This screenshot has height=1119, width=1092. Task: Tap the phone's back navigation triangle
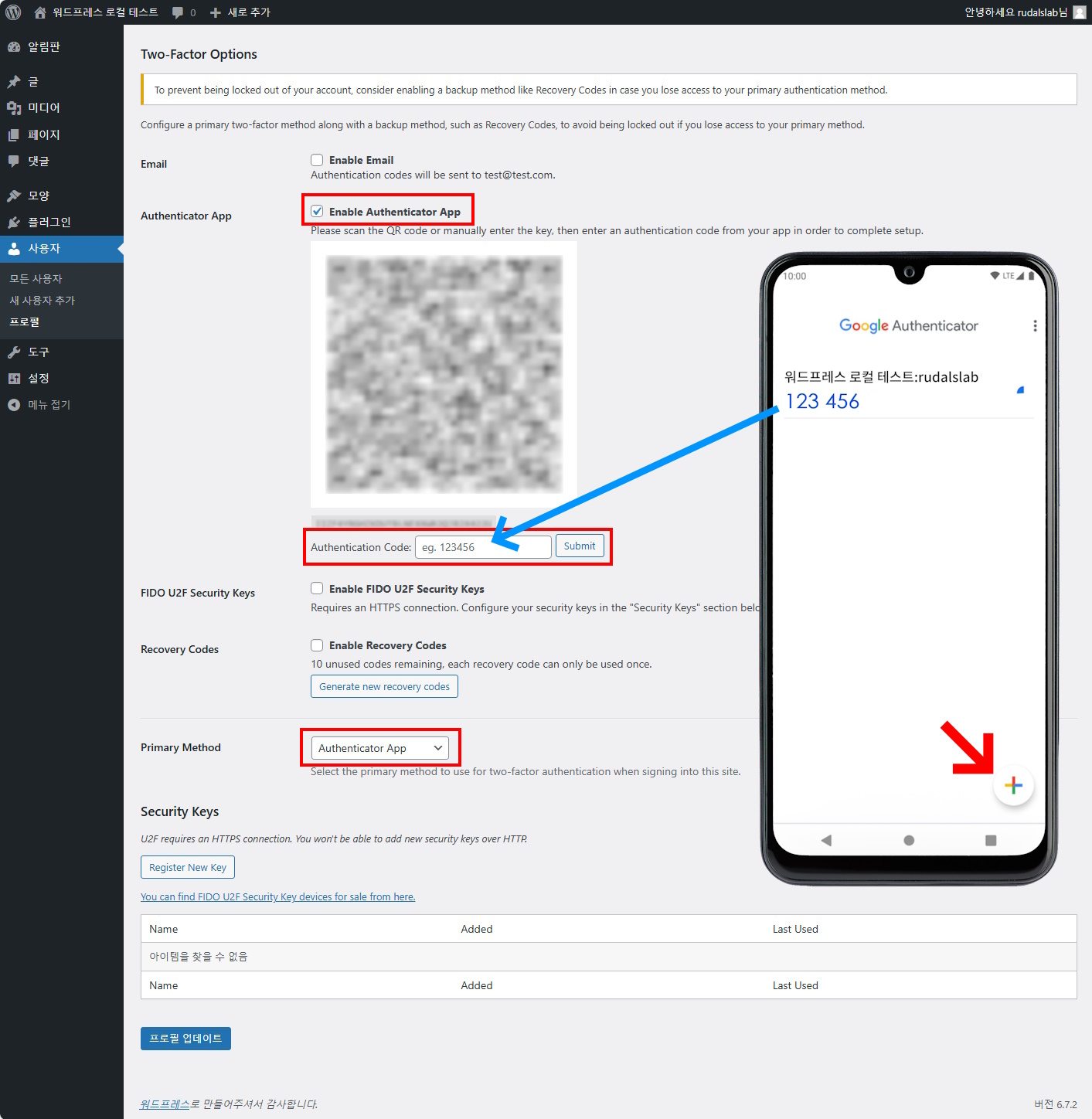pos(826,840)
